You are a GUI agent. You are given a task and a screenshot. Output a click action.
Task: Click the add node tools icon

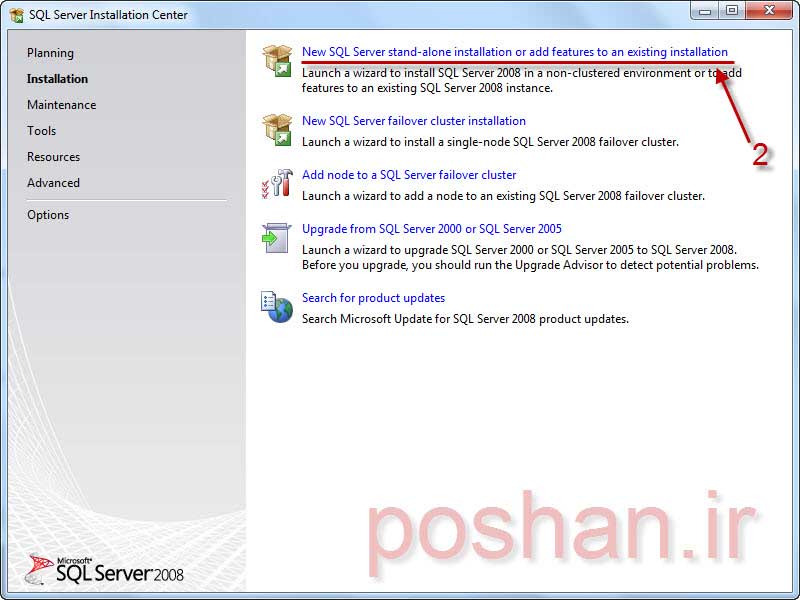tap(276, 184)
